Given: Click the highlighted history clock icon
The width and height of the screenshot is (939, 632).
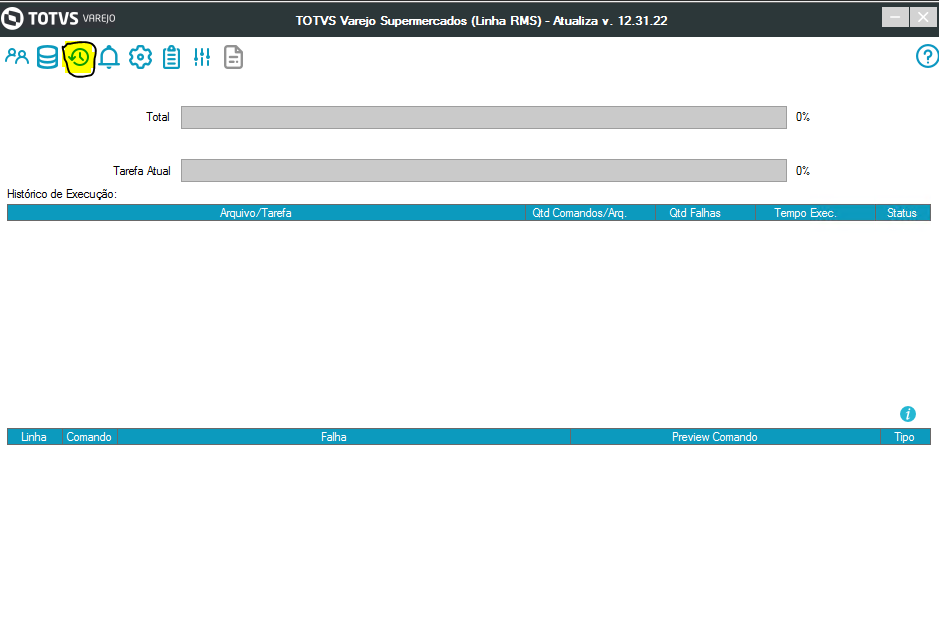Looking at the screenshot, I should [79, 58].
